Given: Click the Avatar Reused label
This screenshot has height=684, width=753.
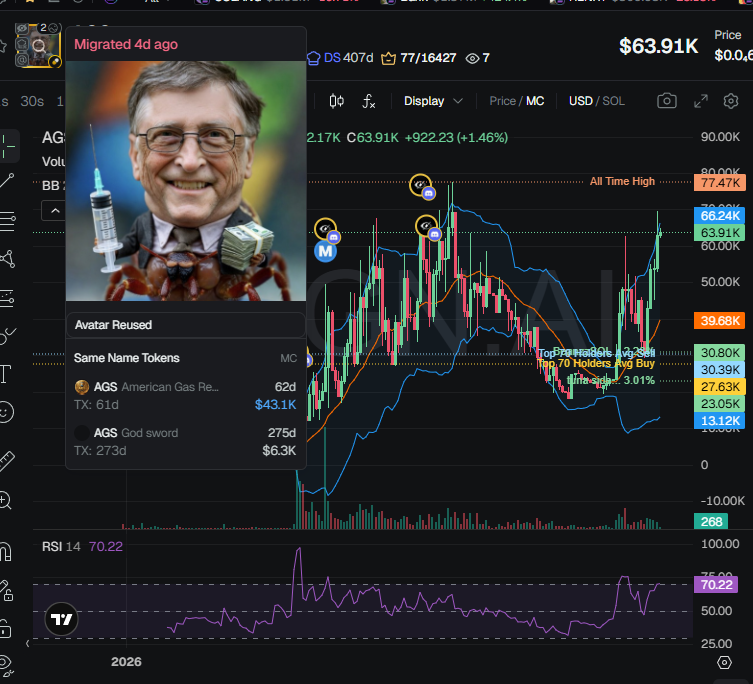Looking at the screenshot, I should point(113,325).
